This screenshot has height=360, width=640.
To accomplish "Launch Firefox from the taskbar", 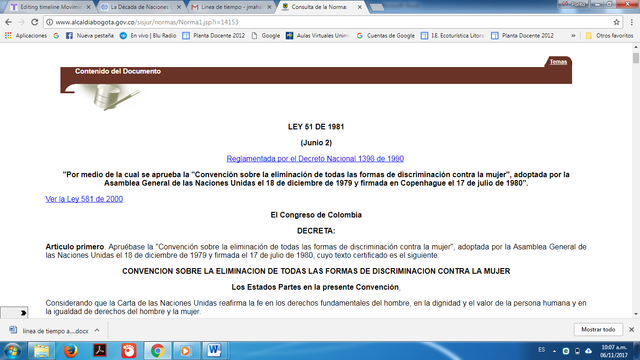I will click(x=70, y=351).
